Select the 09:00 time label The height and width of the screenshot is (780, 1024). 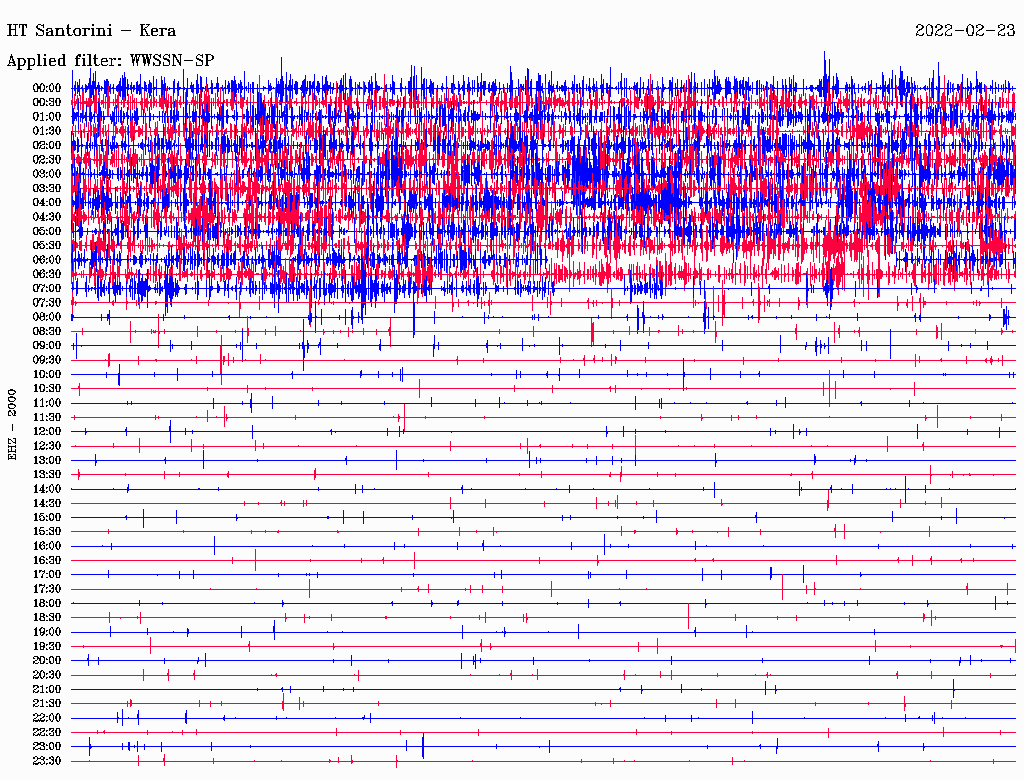[47, 346]
